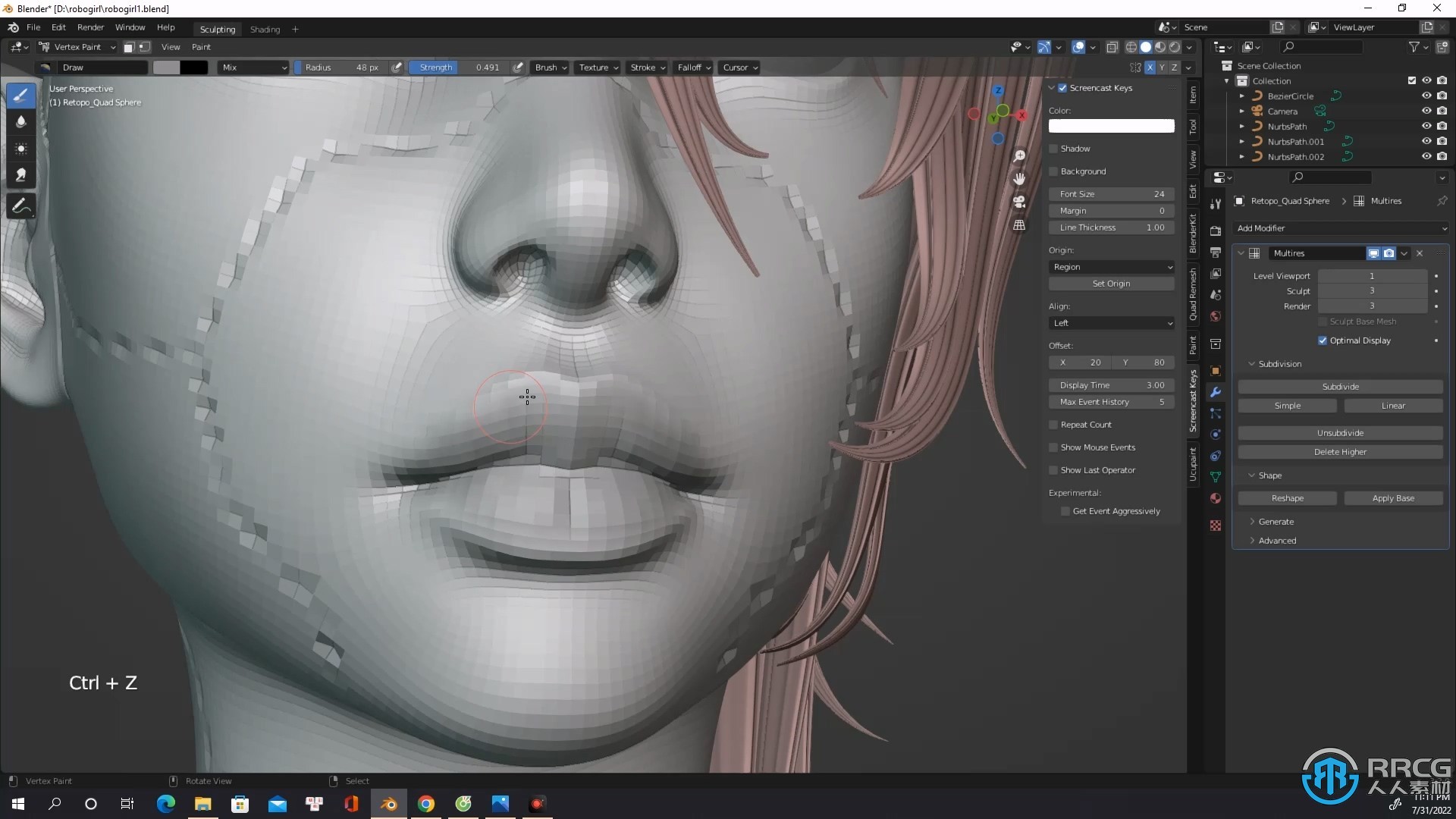Select the Smooth sculpt tool
The height and width of the screenshot is (819, 1456).
click(x=20, y=120)
